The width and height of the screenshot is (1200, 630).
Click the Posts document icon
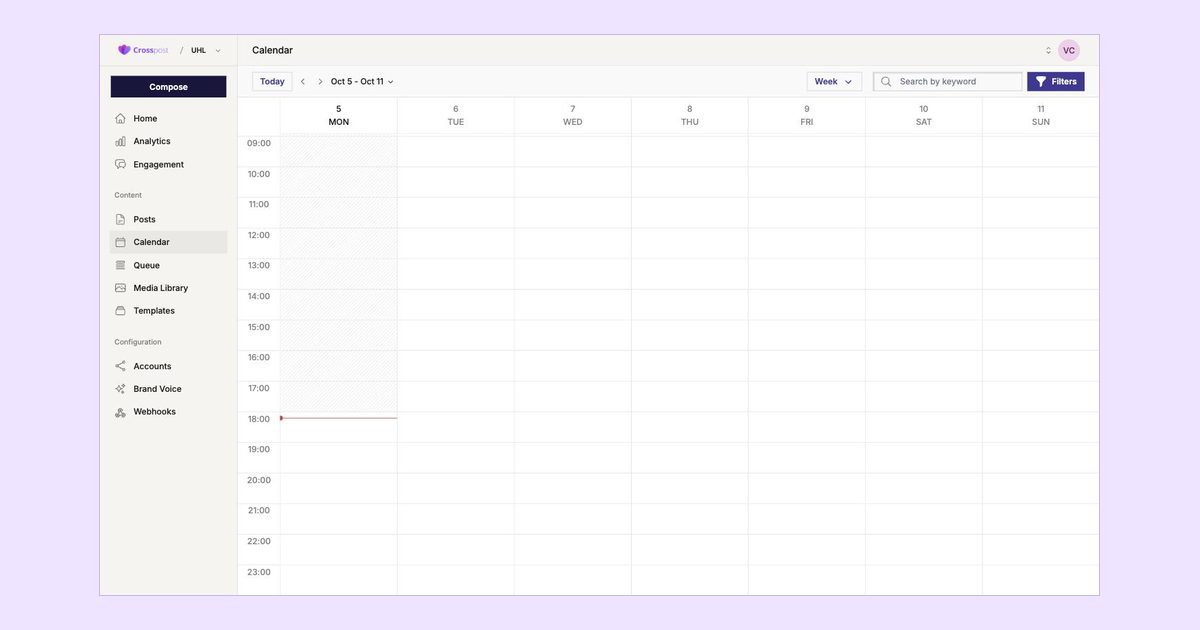pyautogui.click(x=120, y=219)
